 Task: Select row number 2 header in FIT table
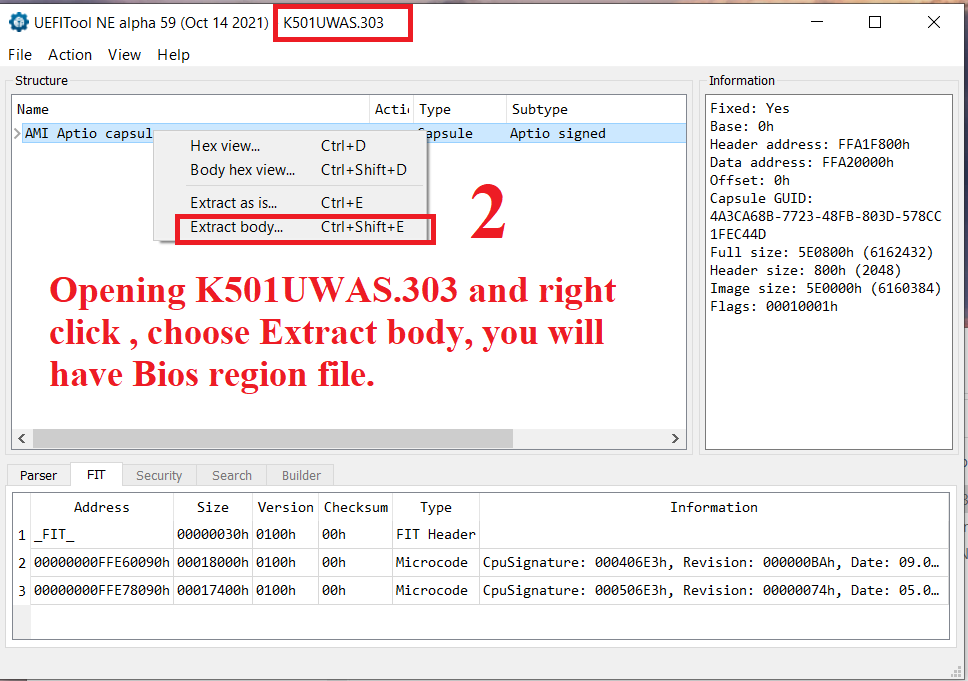point(22,562)
